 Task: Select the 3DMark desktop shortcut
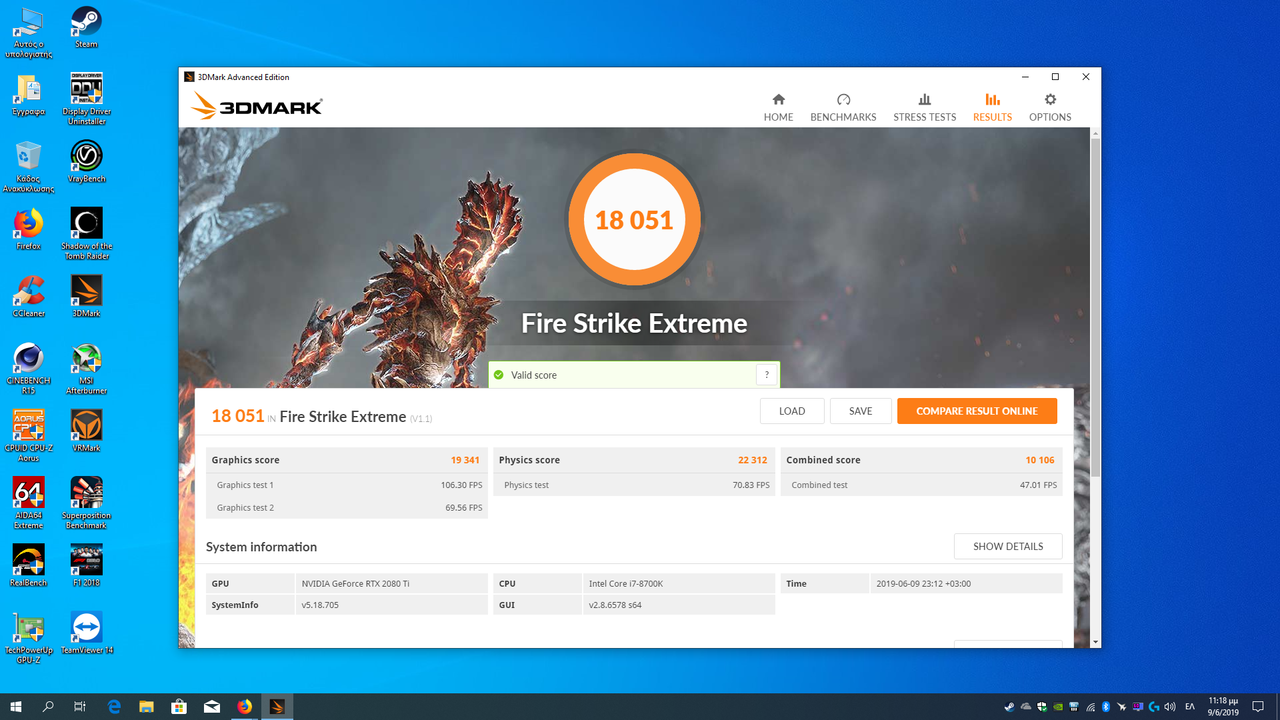[86, 295]
